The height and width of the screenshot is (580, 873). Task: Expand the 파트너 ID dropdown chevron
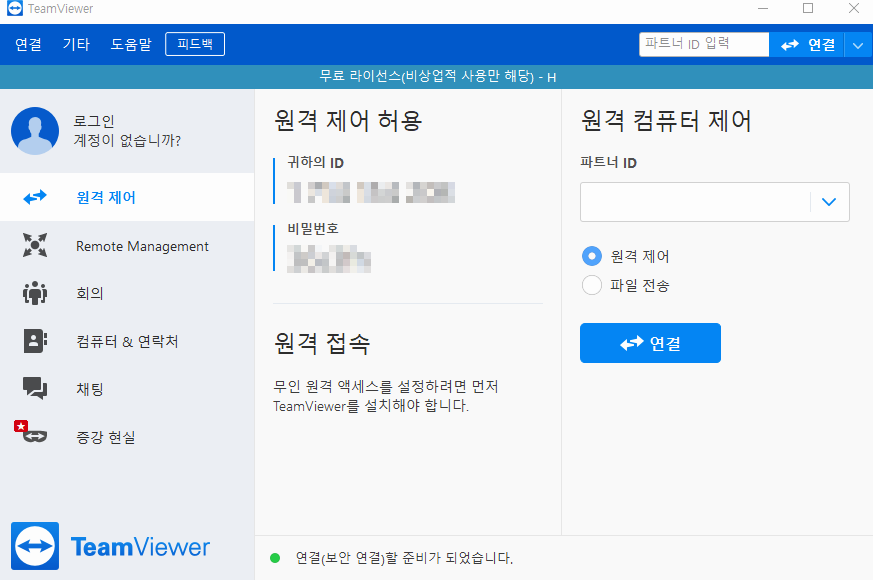click(x=829, y=202)
